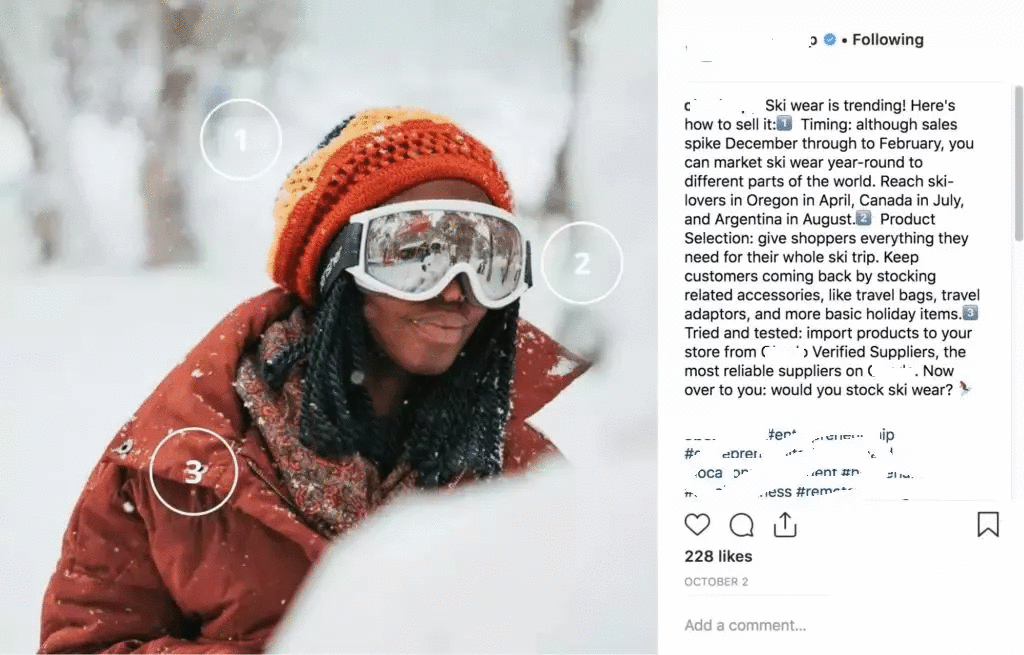Click the keycap 3 emoji before Tried and tested
The image size is (1024, 655).
tap(970, 313)
